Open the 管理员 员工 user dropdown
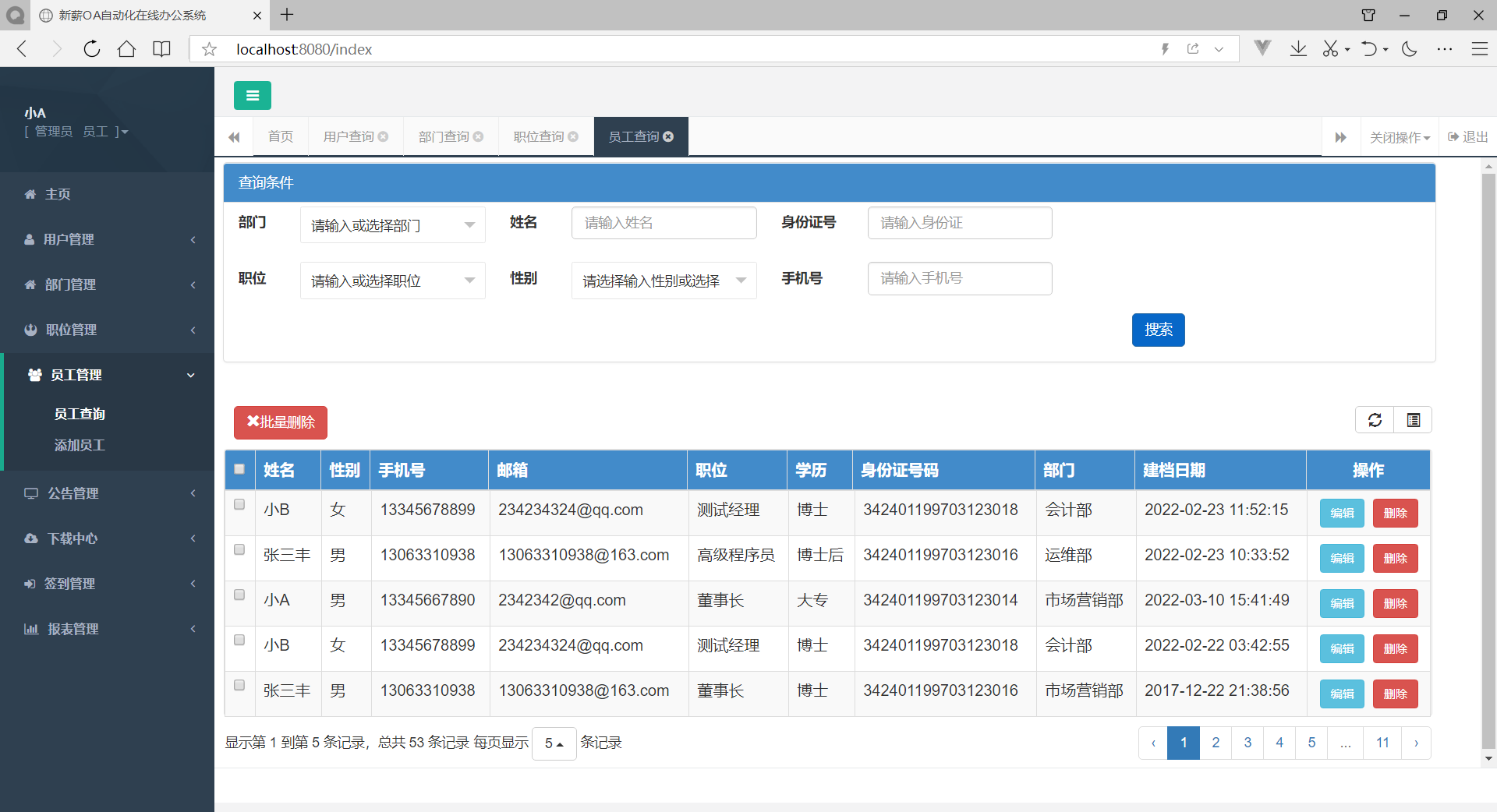This screenshot has height=812, width=1497. [x=76, y=132]
